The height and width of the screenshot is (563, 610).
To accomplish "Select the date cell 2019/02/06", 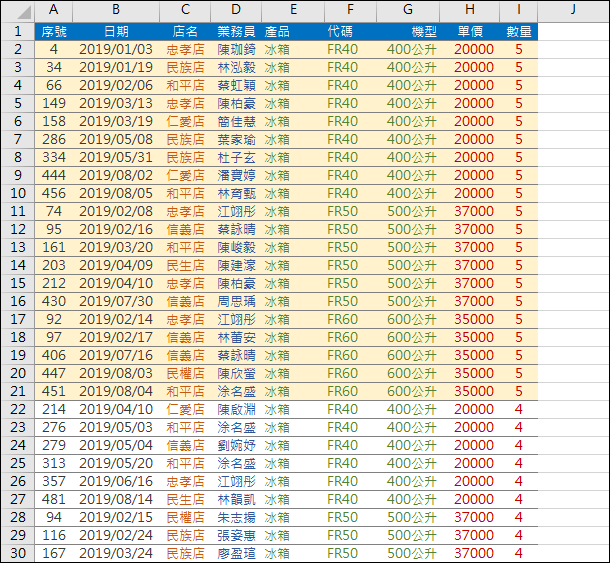I will tap(116, 85).
